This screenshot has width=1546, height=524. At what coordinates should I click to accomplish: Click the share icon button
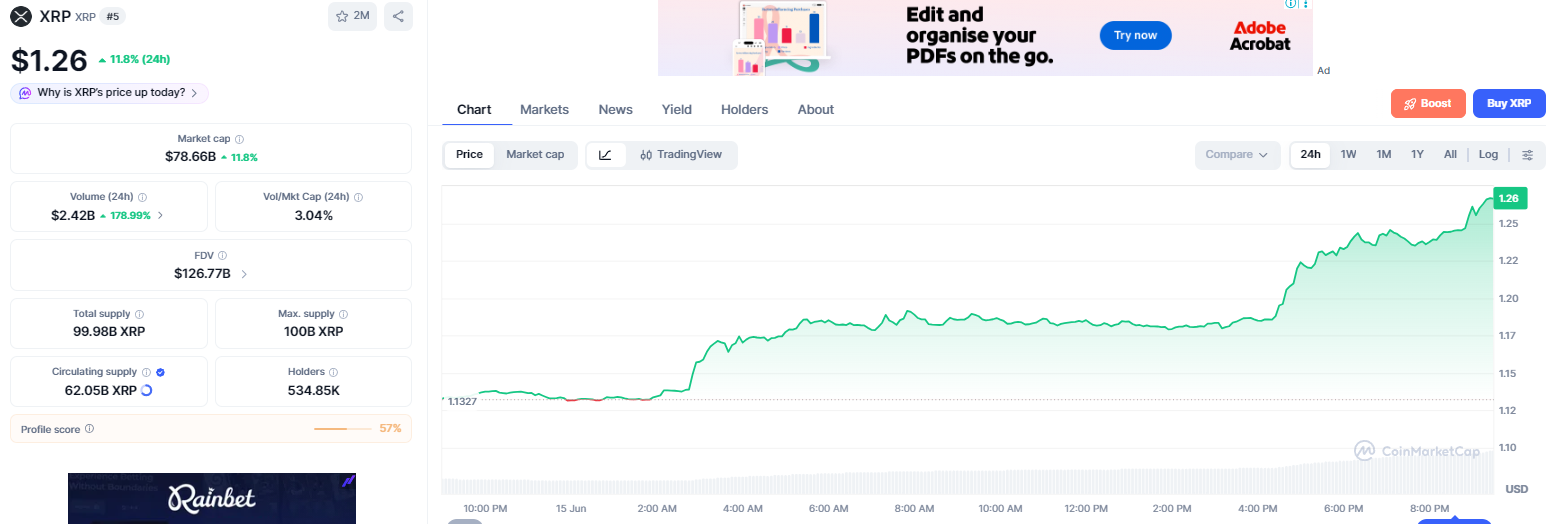tap(398, 16)
